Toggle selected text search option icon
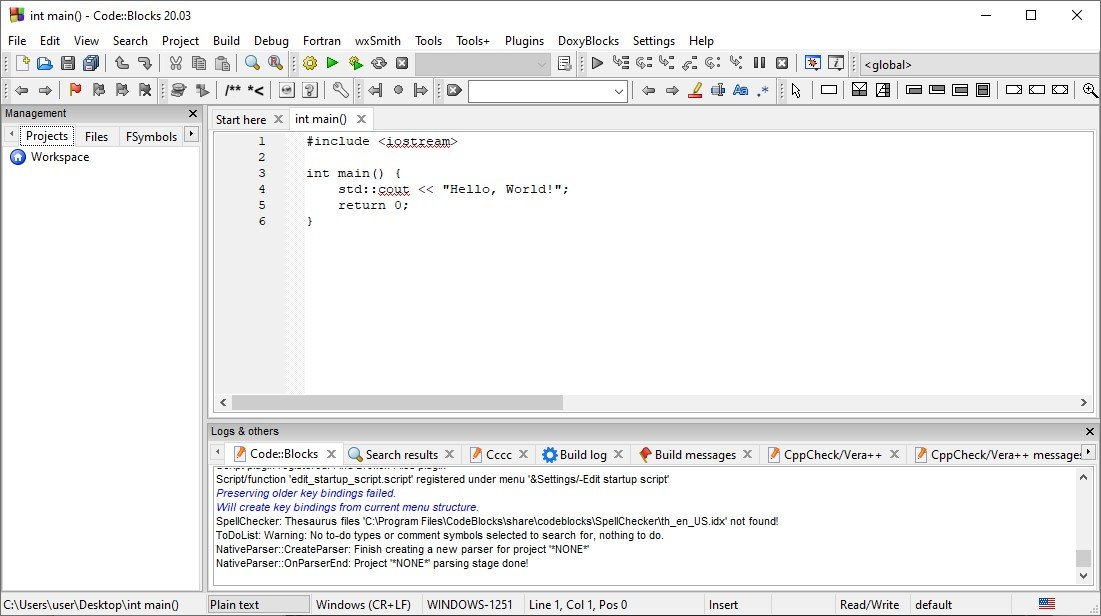Viewport: 1101px width, 616px height. click(718, 90)
